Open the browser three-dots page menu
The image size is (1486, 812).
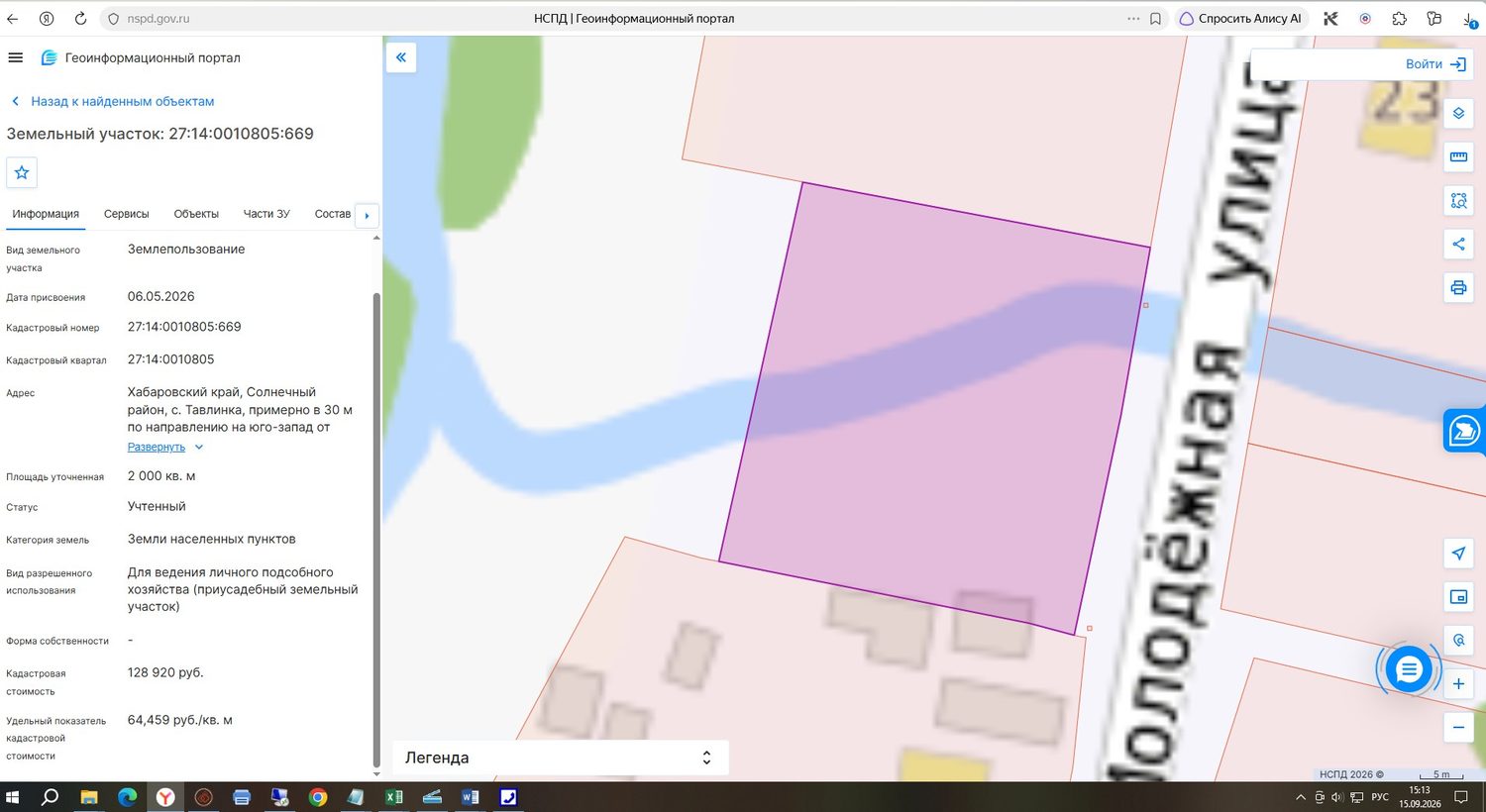coord(1133,19)
